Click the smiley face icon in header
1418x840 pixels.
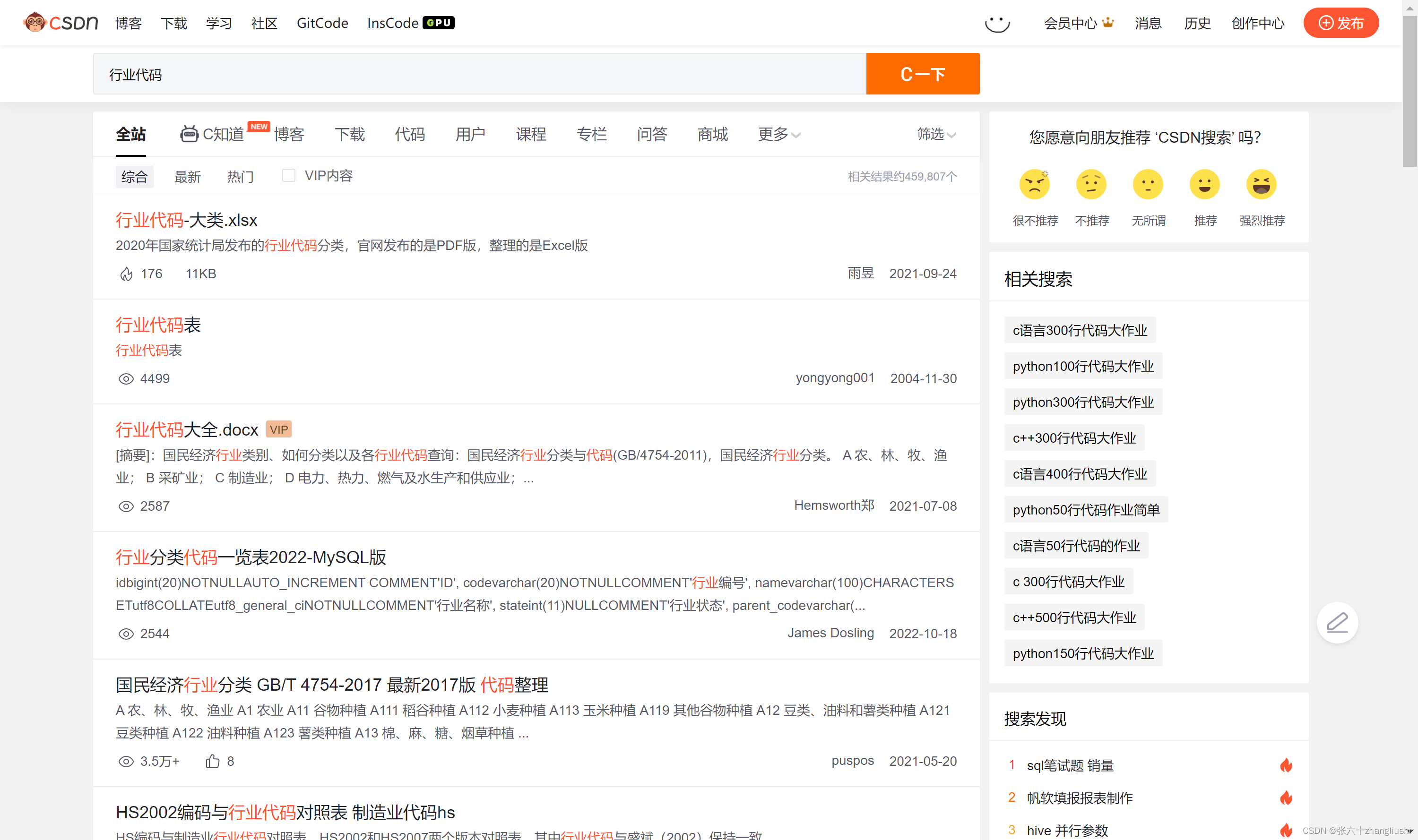[x=997, y=24]
